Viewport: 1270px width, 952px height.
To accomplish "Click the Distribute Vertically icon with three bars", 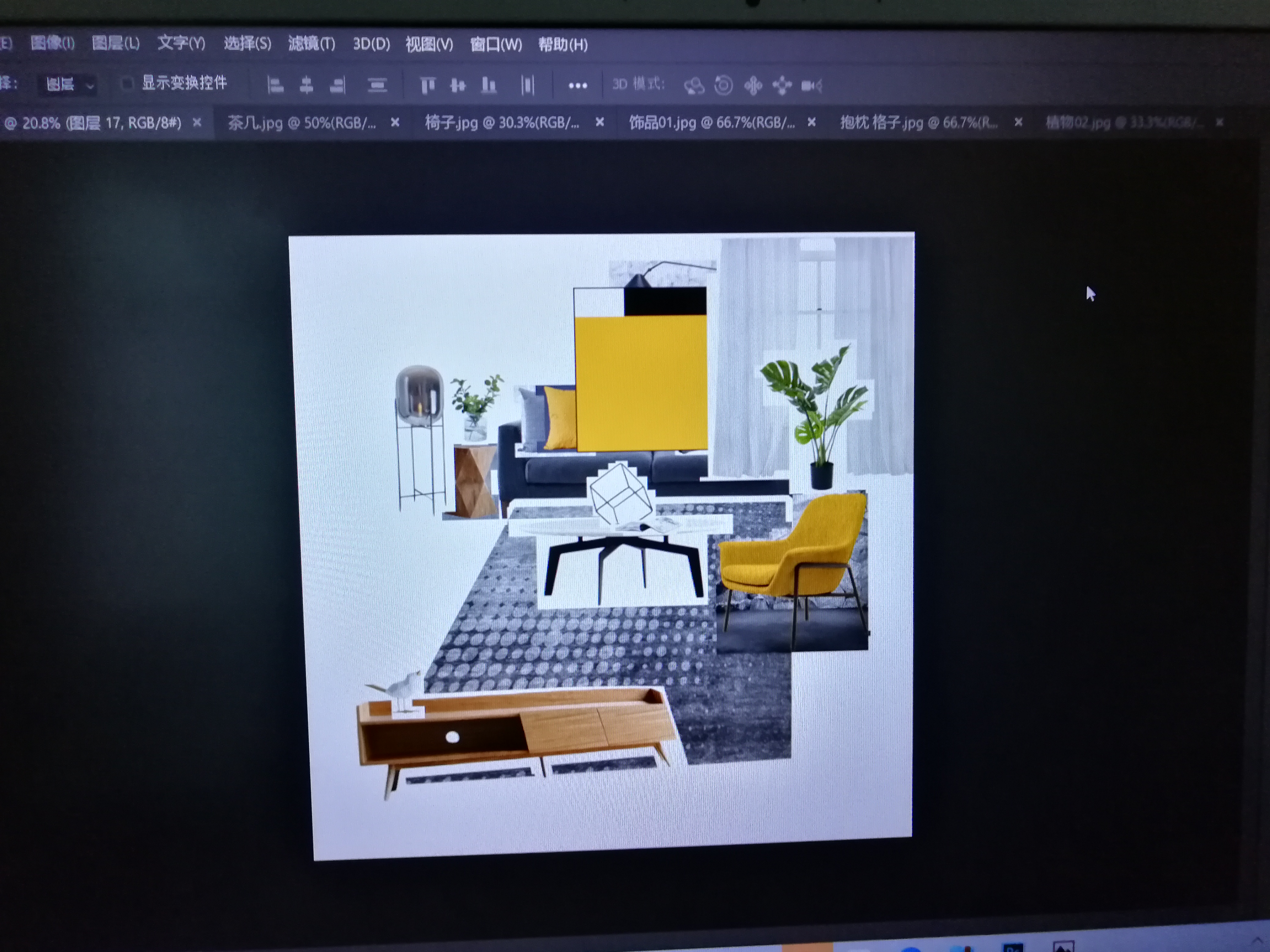I will click(x=377, y=85).
